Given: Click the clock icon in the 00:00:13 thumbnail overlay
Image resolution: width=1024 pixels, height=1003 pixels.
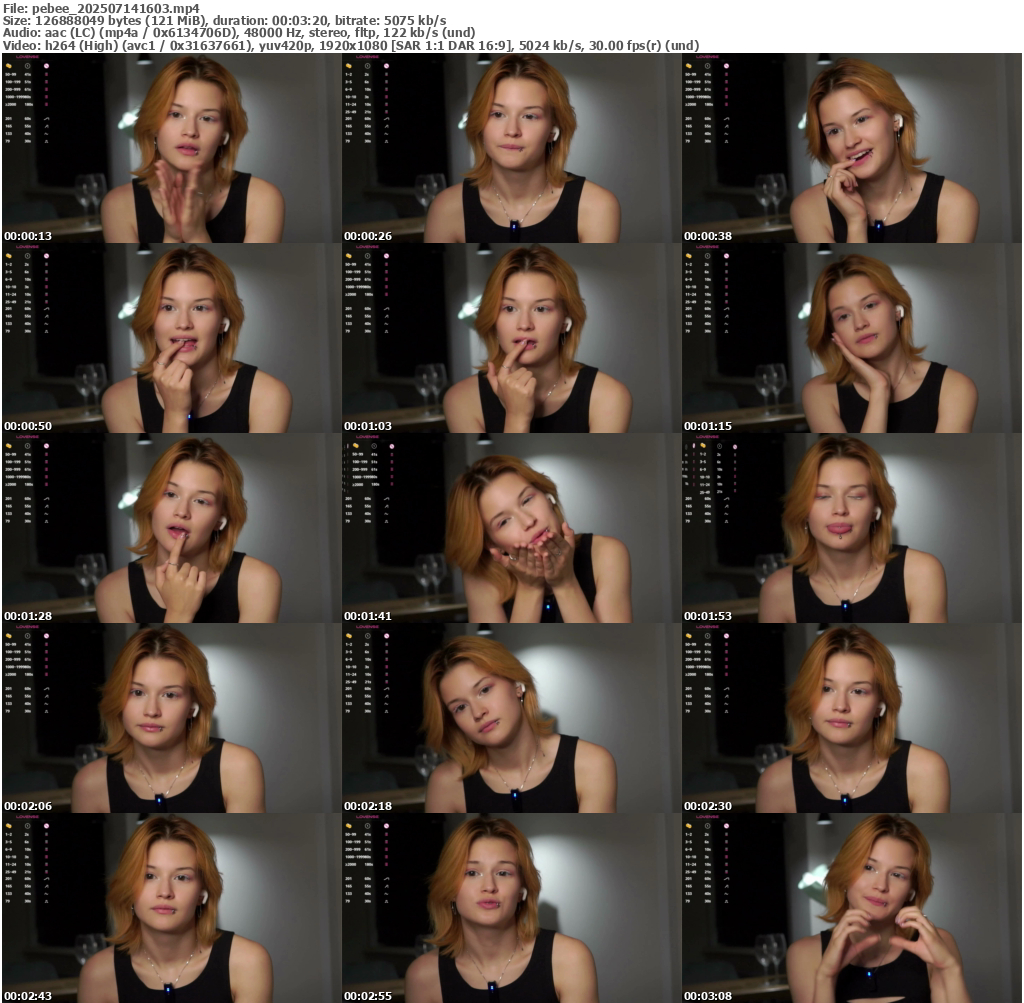Looking at the screenshot, I should coord(27,66).
